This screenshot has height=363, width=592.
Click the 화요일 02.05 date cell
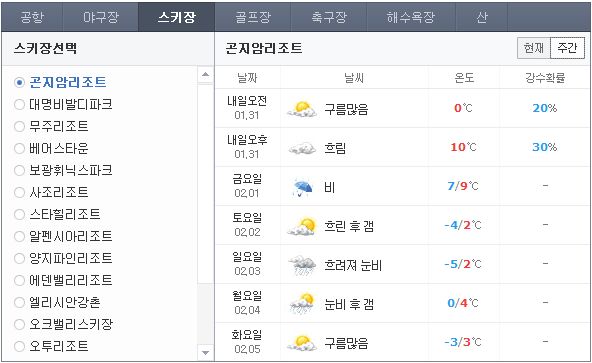(x=247, y=341)
